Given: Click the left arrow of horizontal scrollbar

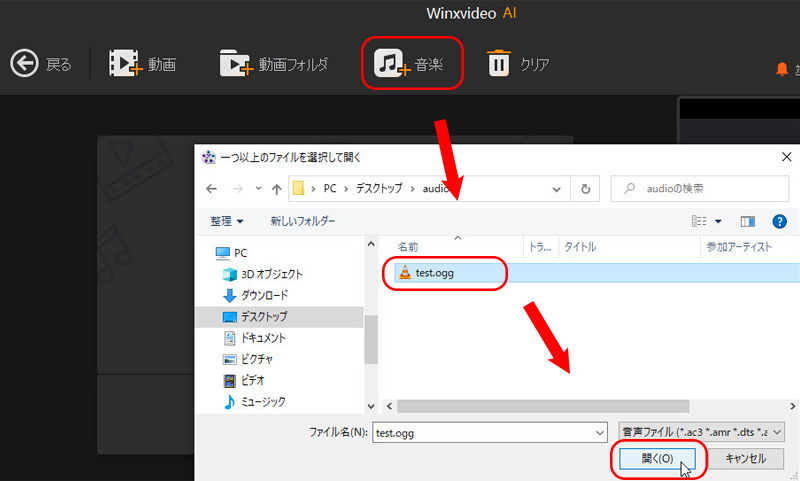Looking at the screenshot, I should tap(389, 407).
